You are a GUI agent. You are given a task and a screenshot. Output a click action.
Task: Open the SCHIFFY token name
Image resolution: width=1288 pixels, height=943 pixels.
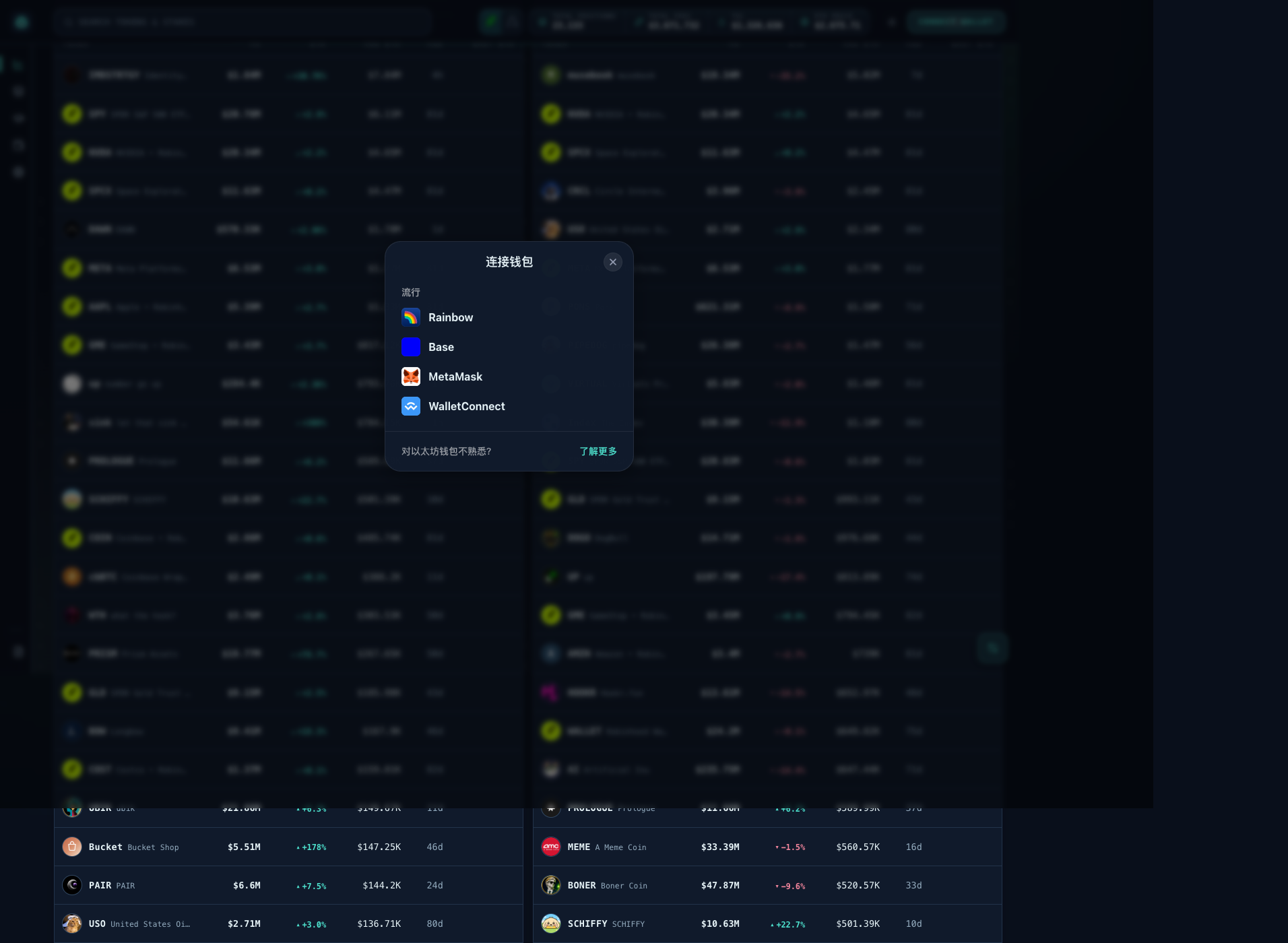pyautogui.click(x=606, y=924)
